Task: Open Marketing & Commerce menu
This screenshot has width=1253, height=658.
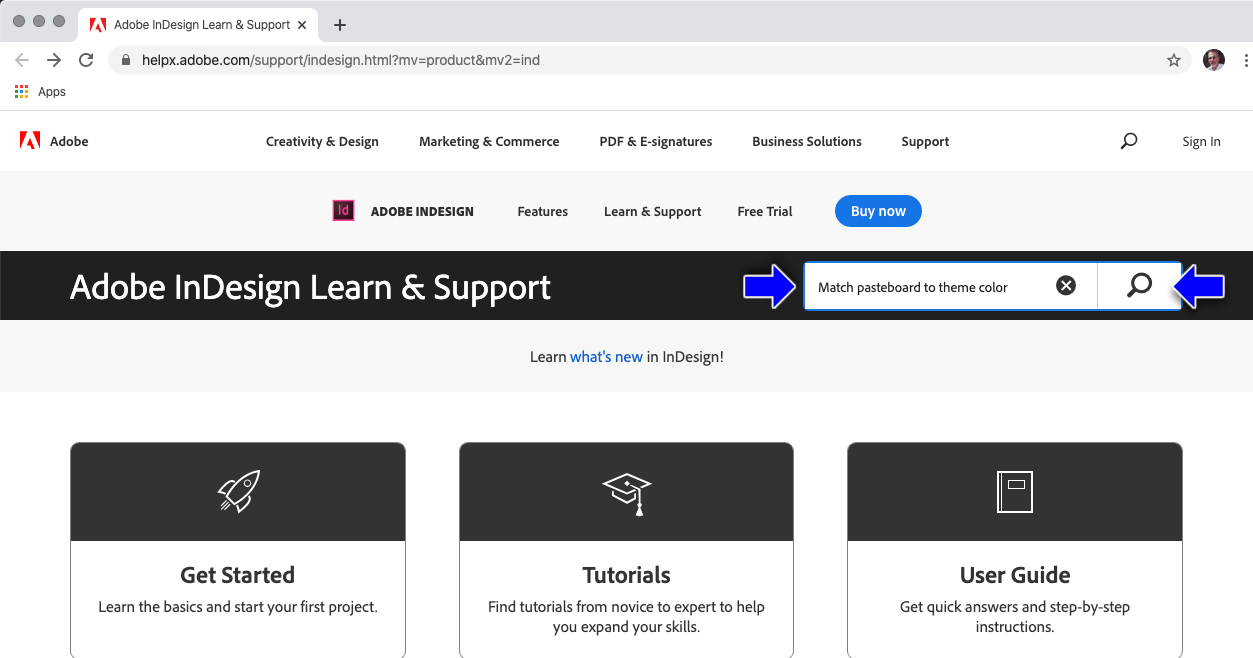Action: click(x=489, y=141)
